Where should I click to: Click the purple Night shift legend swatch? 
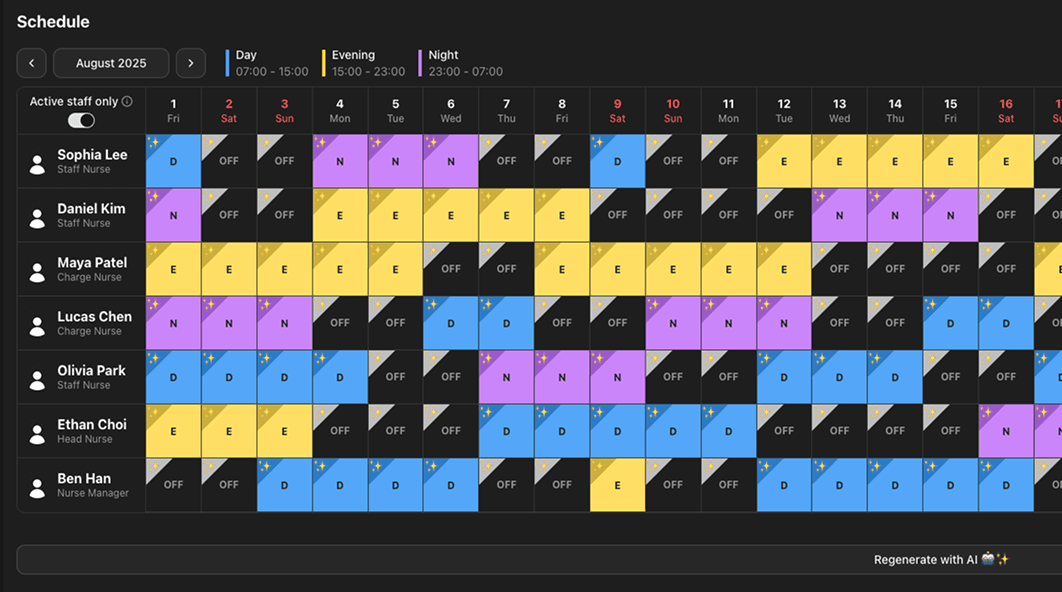(421, 63)
